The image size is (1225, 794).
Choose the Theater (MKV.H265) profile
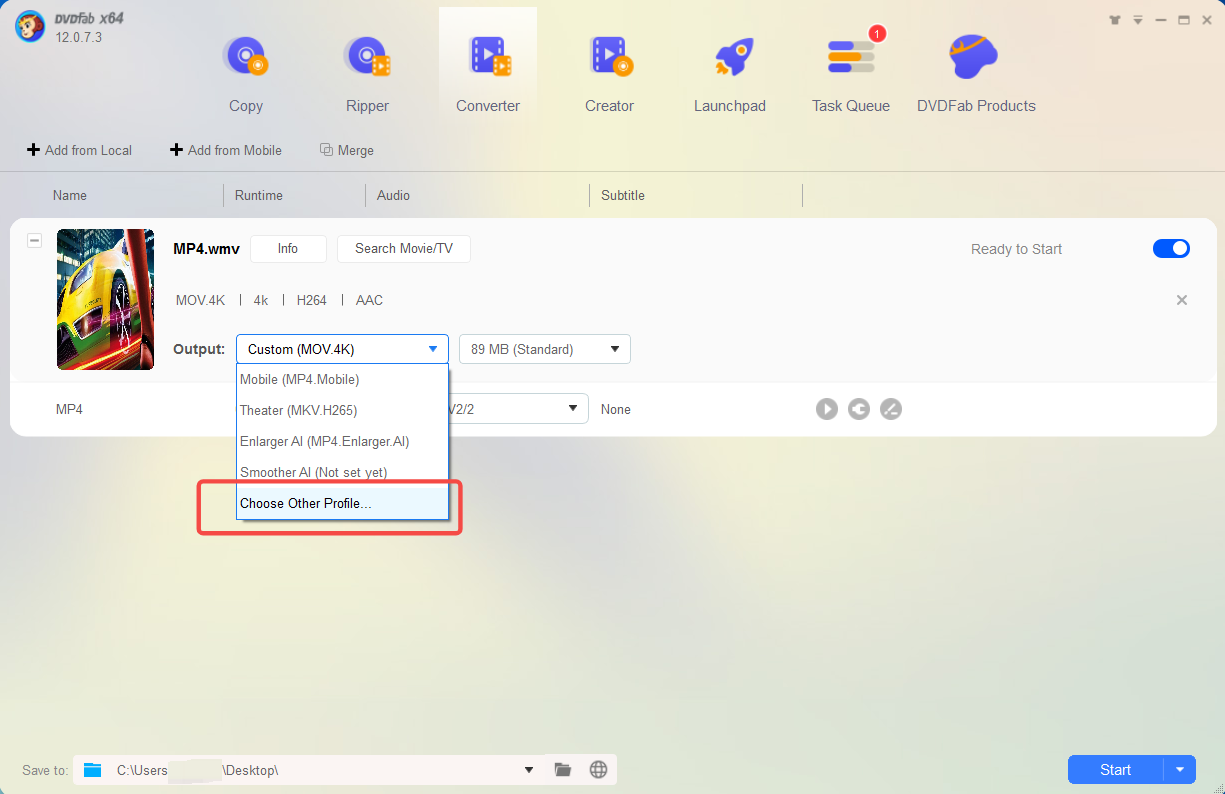click(x=342, y=410)
